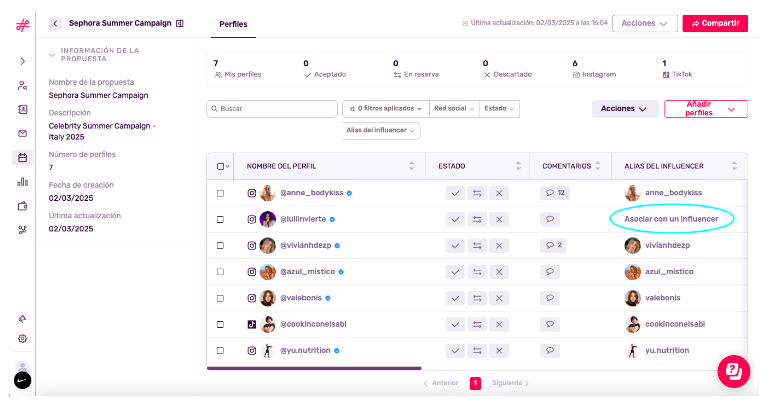Click the Compartir button
Viewport: 772px width, 408px height.
pos(715,23)
